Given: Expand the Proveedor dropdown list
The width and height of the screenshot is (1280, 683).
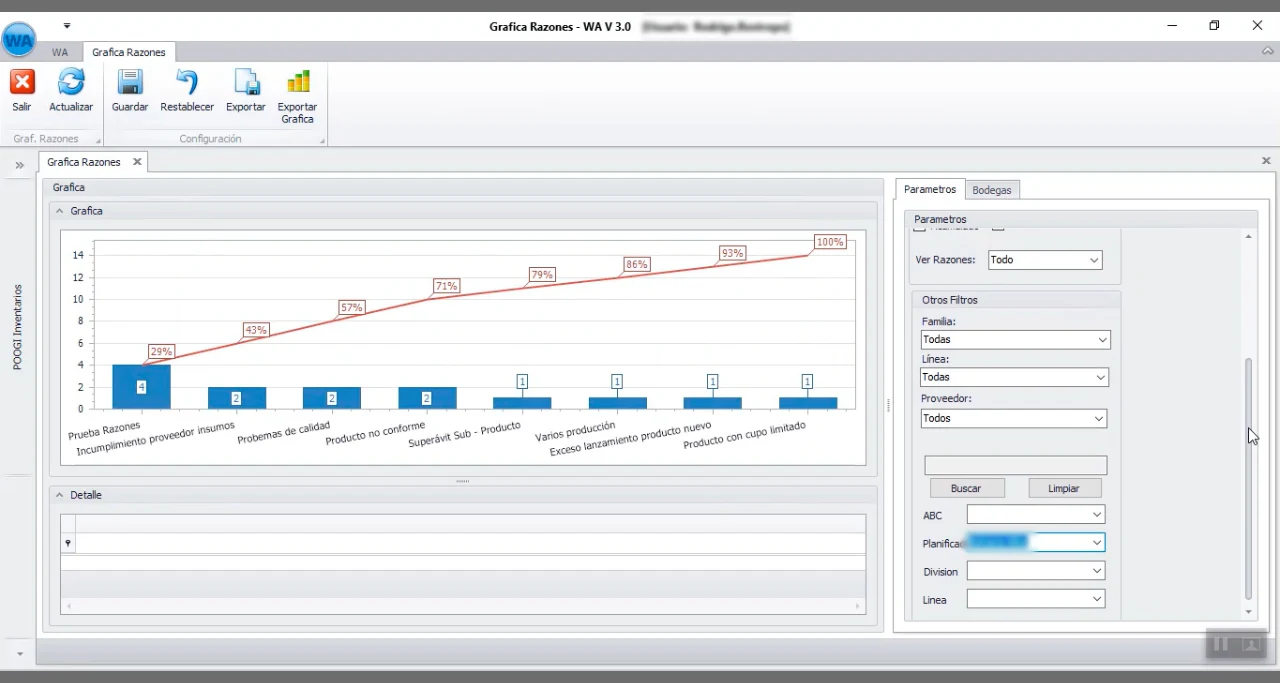Looking at the screenshot, I should [x=1099, y=419].
